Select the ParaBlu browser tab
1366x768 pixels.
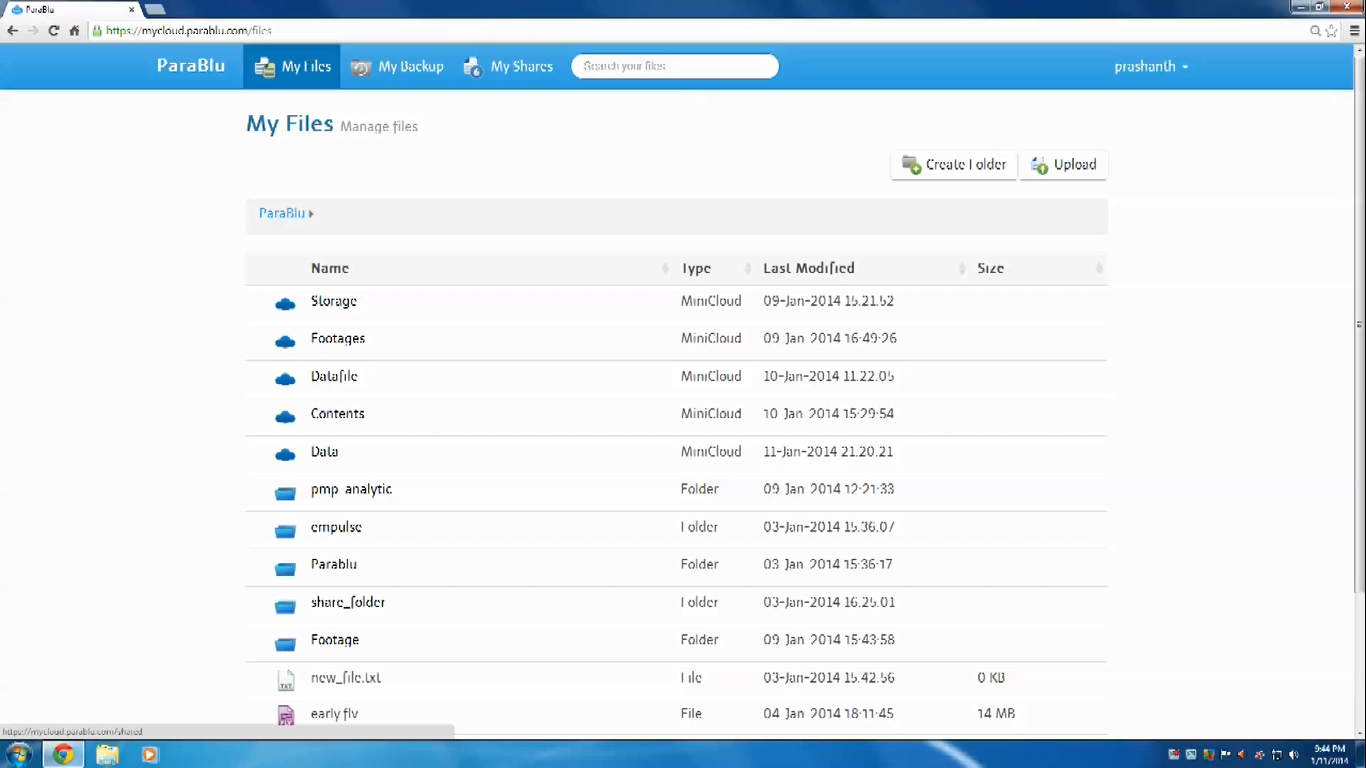coord(72,10)
